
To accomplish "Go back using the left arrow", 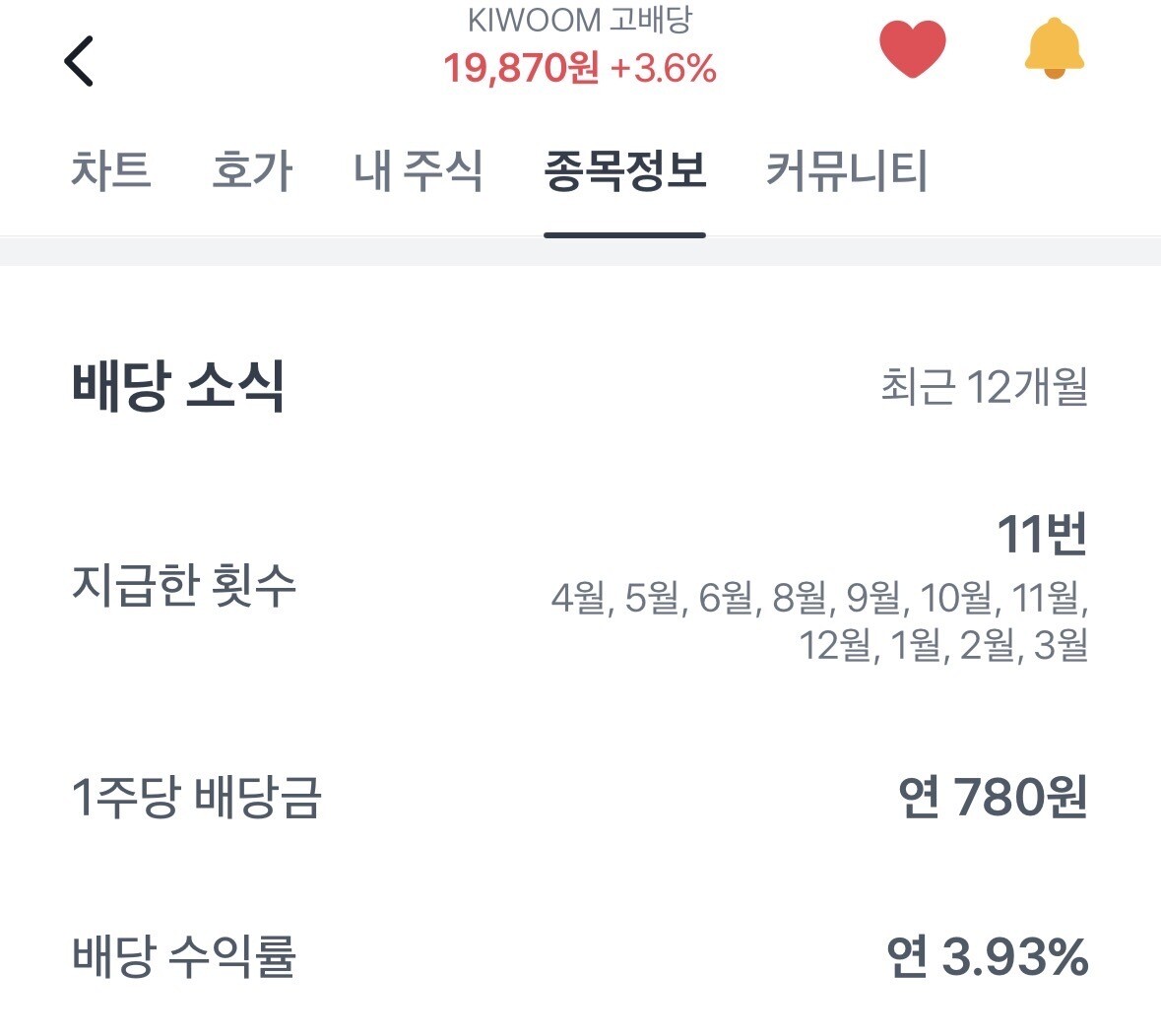I will [79, 61].
